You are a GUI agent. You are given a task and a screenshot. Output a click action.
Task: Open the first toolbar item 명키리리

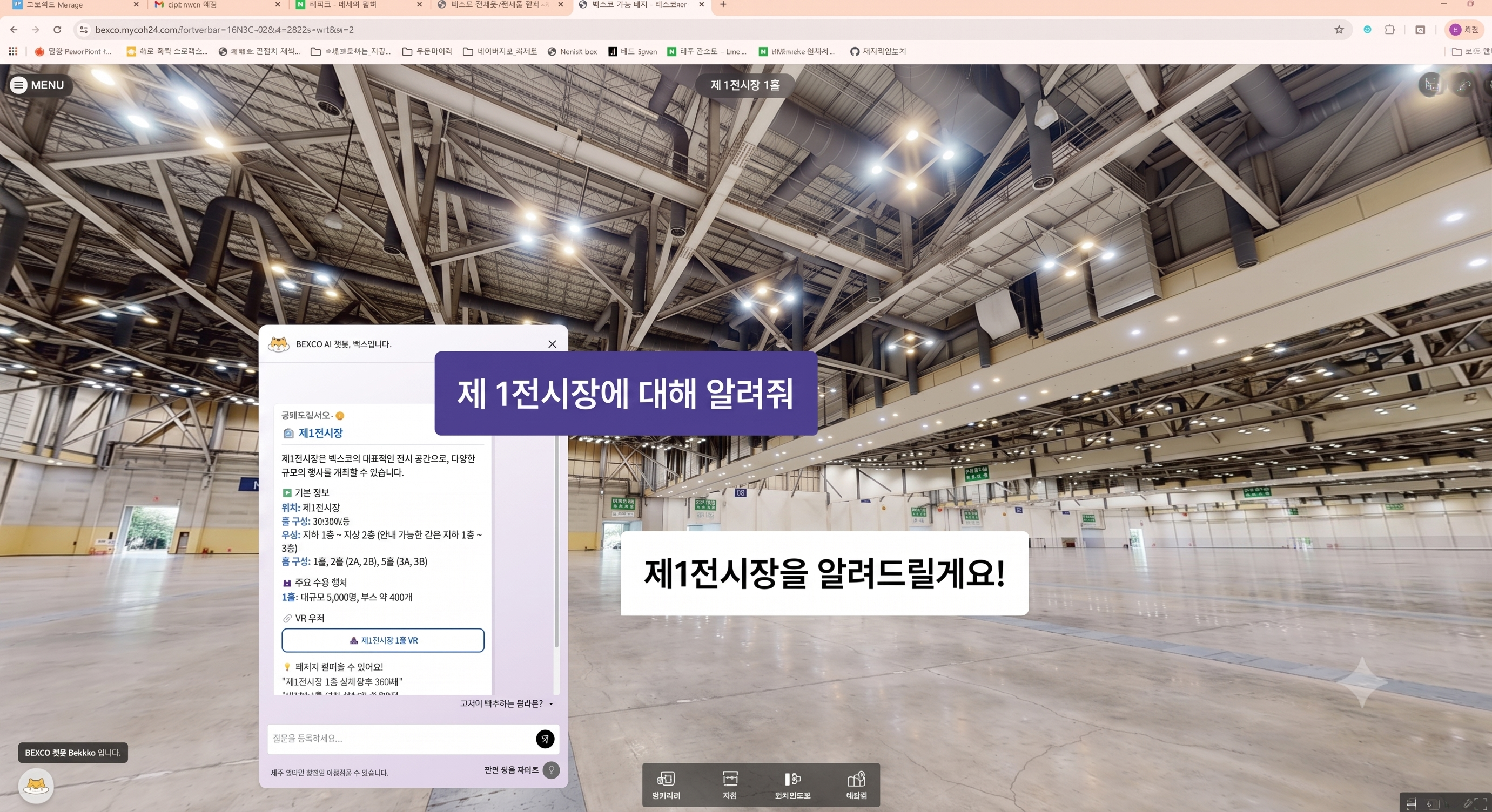click(666, 785)
